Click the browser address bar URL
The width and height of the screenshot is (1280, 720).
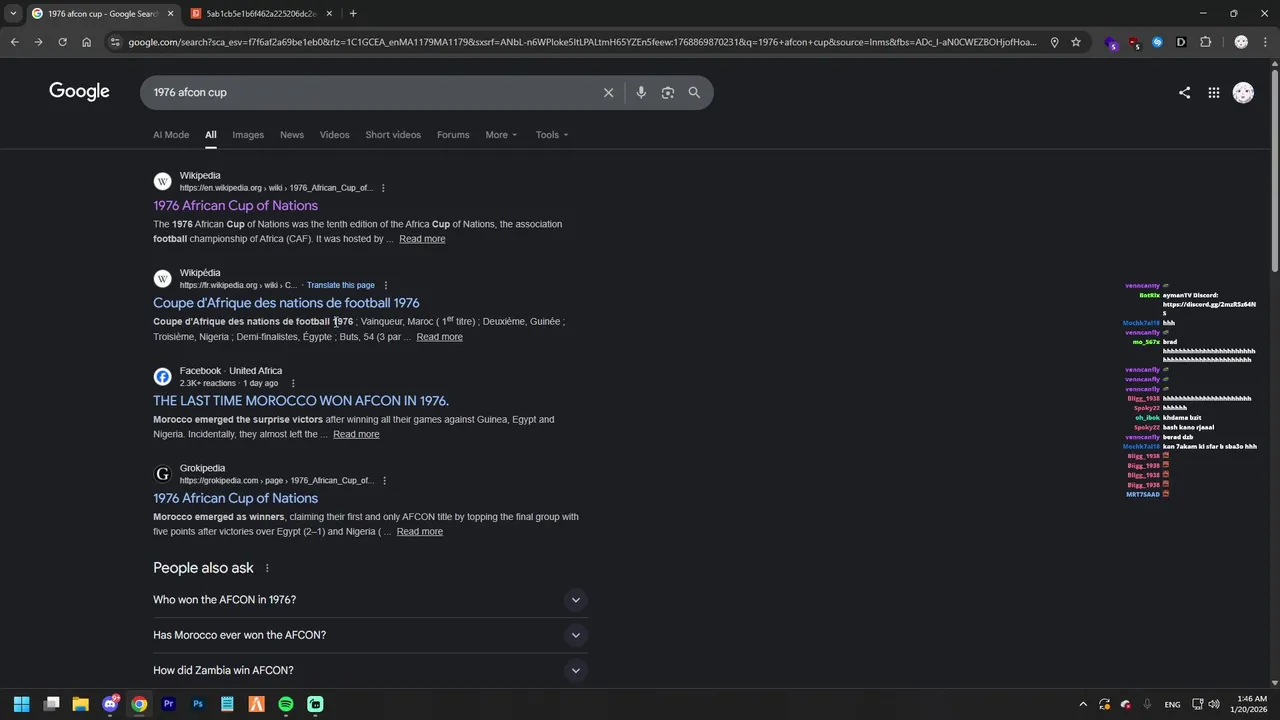[x=582, y=42]
